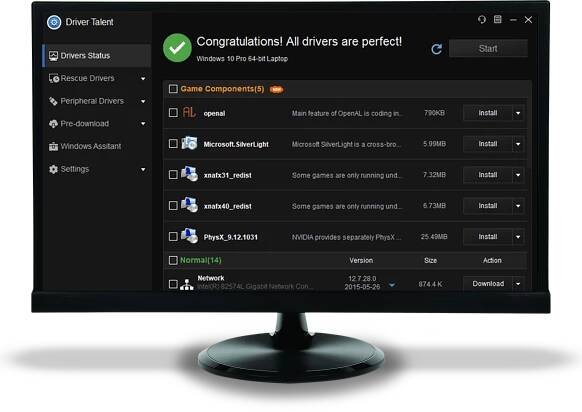Tick the checkbox beside PhysX_9.12.1031

click(173, 236)
